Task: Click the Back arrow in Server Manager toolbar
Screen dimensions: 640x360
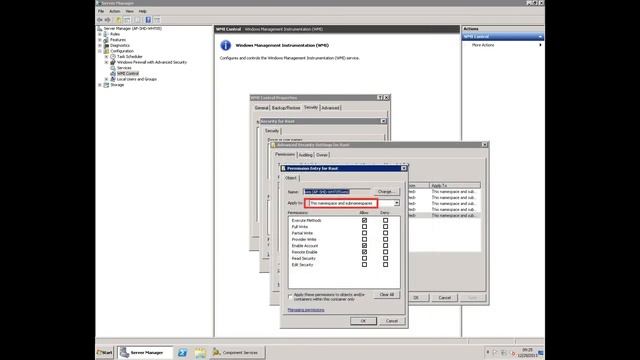Action: 100,20
